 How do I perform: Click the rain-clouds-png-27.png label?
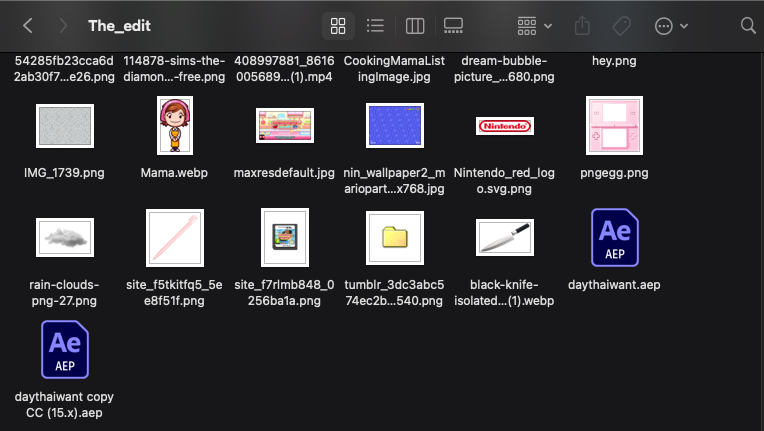[64, 293]
